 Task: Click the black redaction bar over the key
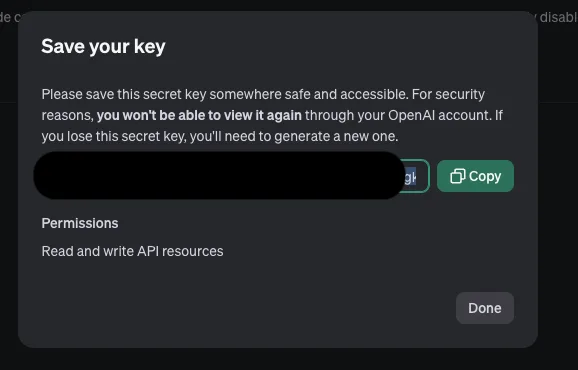pos(219,175)
